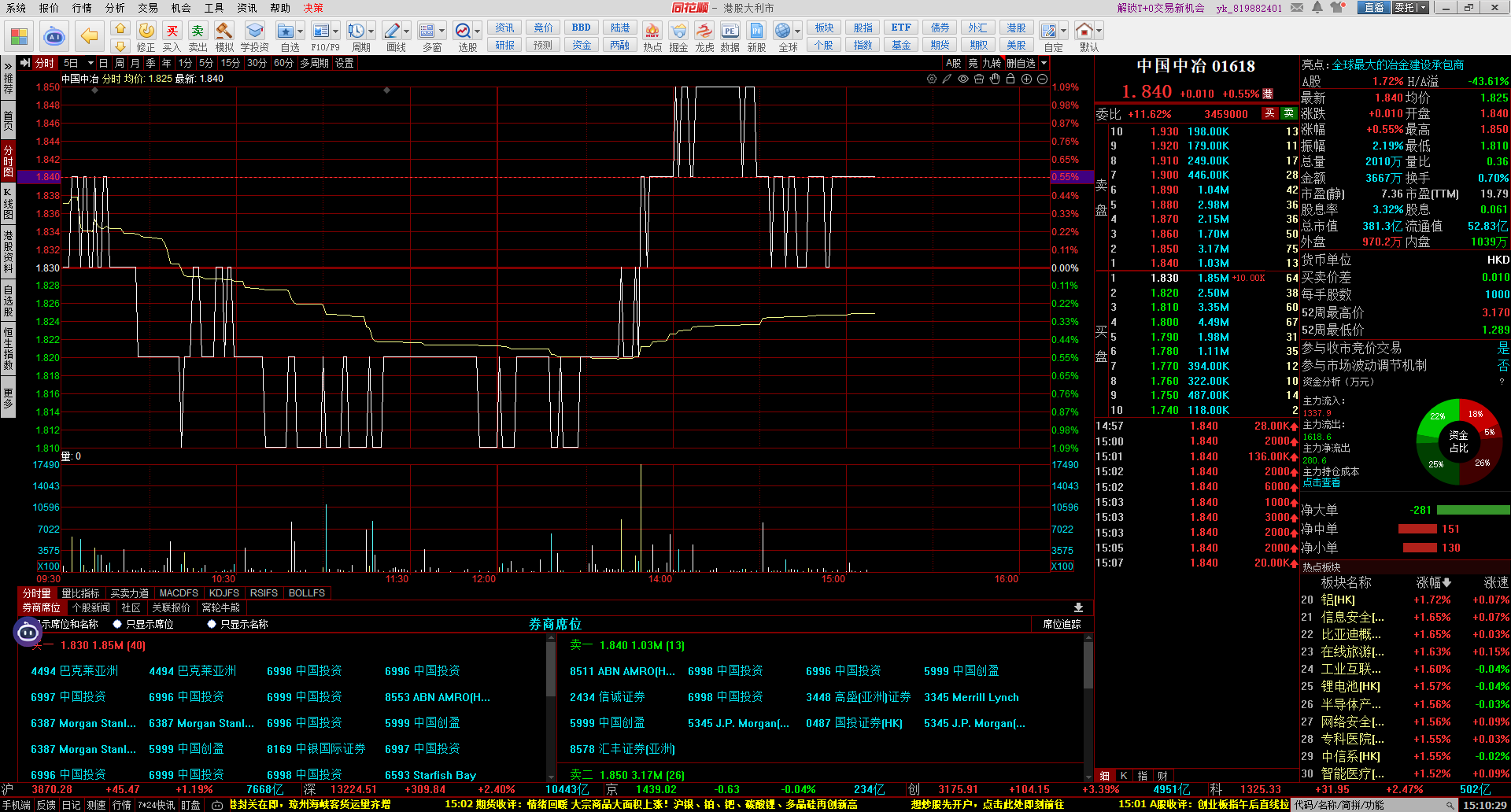This screenshot has width=1511, height=812.
Task: Open the 工具 menu
Action: [x=214, y=8]
